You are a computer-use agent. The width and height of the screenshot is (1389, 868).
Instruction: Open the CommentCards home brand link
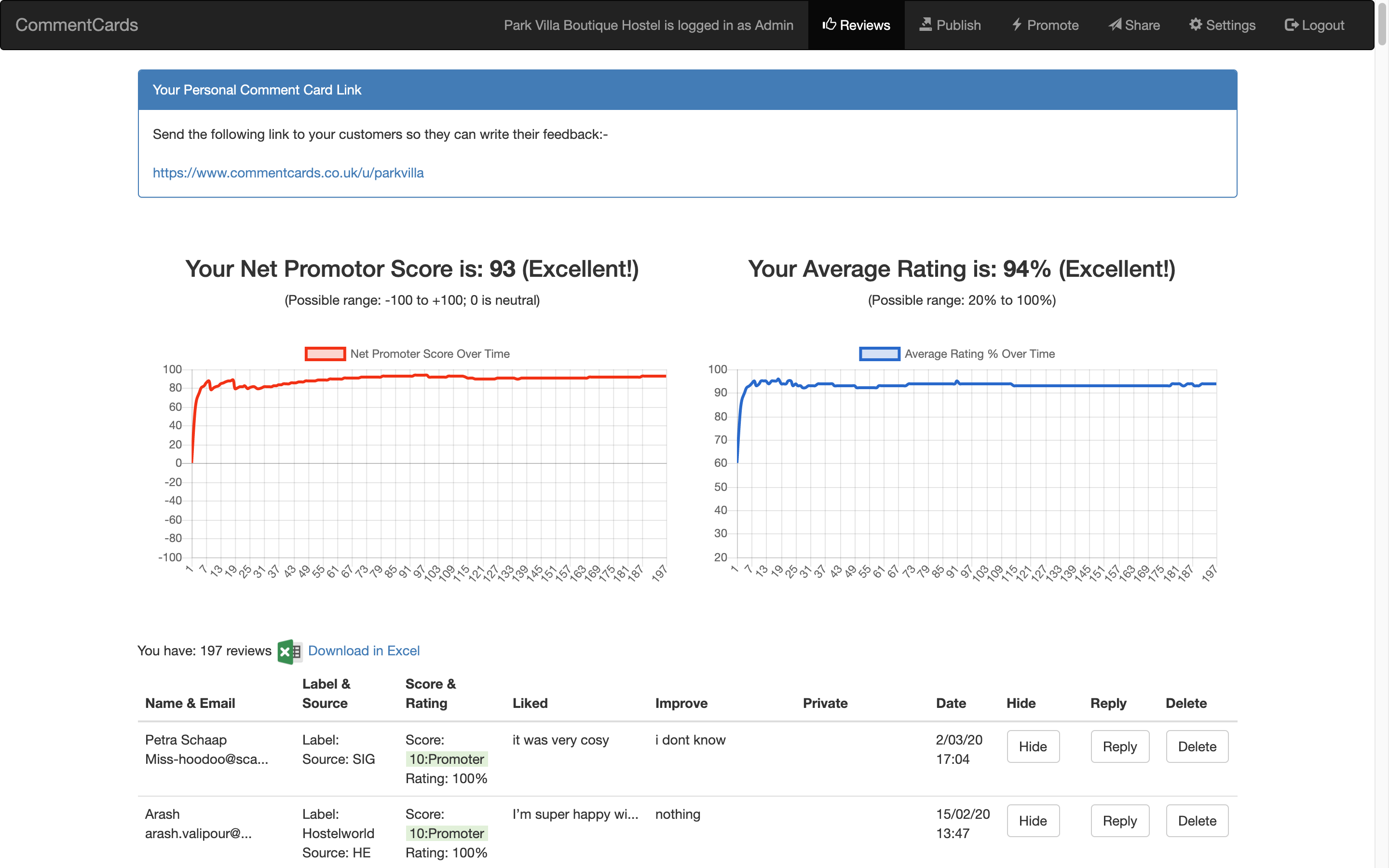[x=76, y=25]
